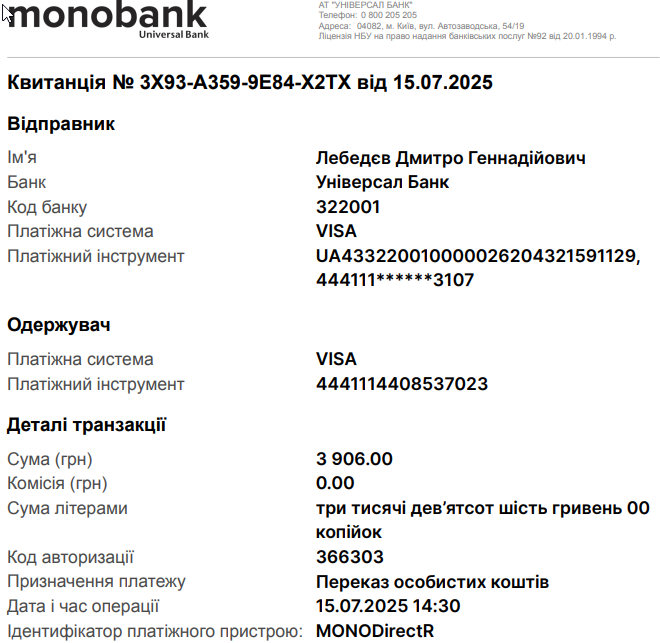This screenshot has height=643, width=660.
Task: Click the device identifier MONODirectR
Action: pyautogui.click(x=375, y=631)
